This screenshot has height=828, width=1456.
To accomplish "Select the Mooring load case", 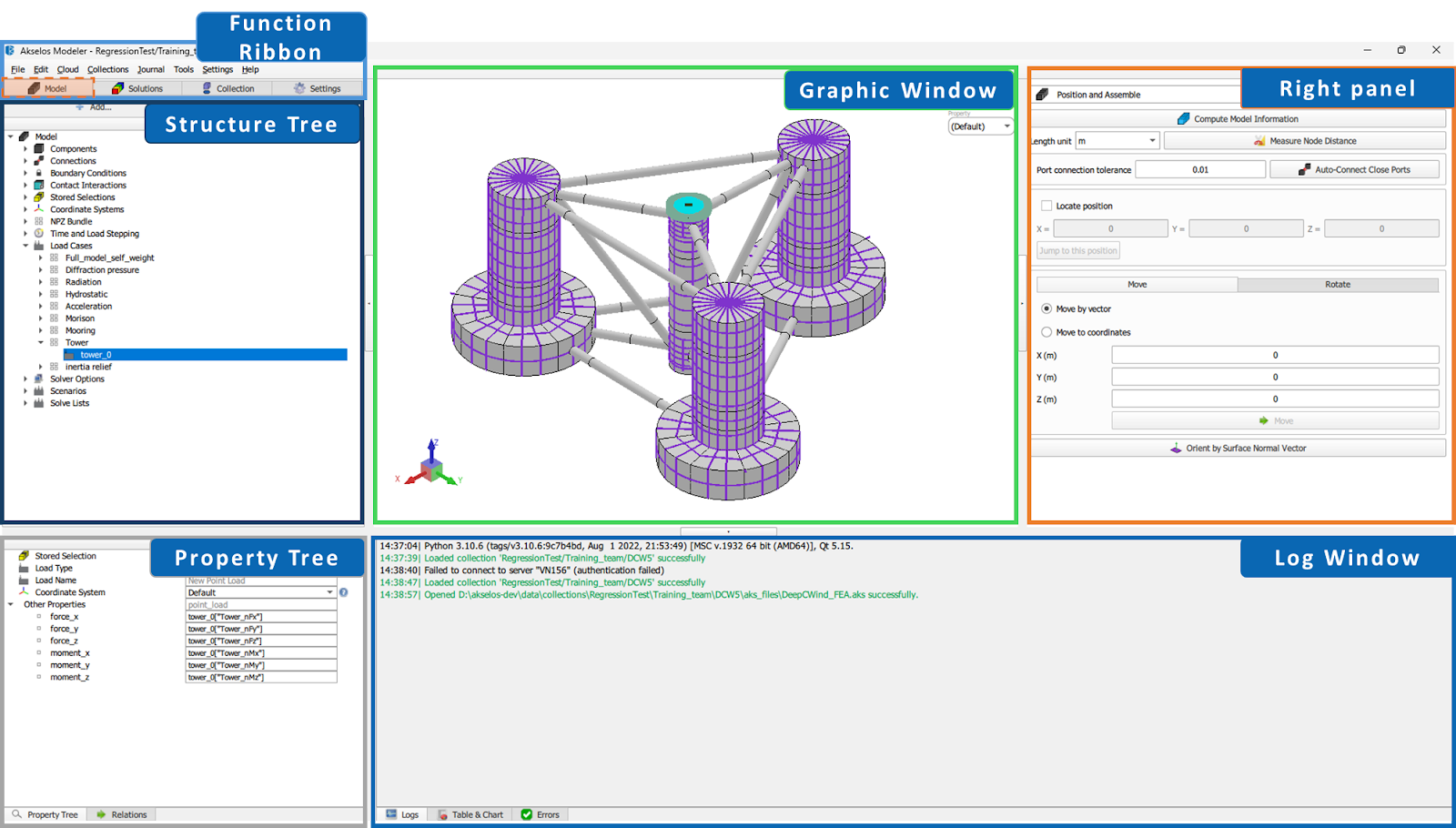I will tap(80, 330).
